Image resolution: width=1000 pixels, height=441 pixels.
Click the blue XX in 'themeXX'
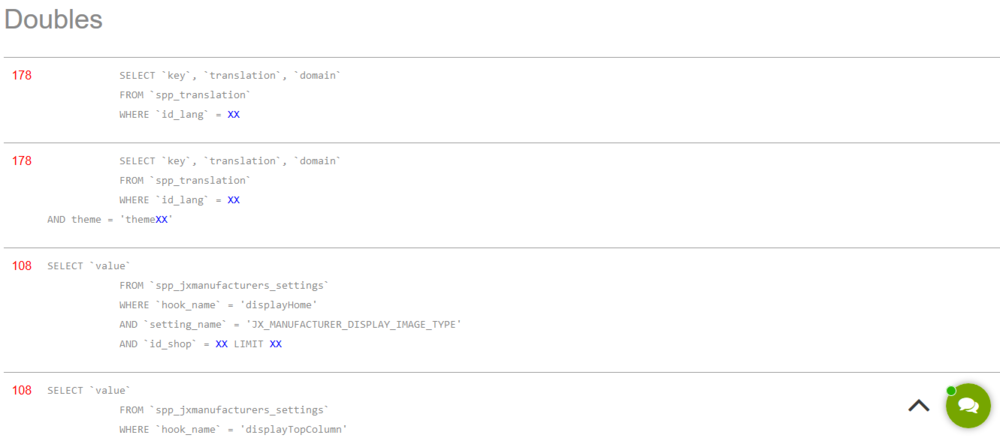[x=161, y=219]
